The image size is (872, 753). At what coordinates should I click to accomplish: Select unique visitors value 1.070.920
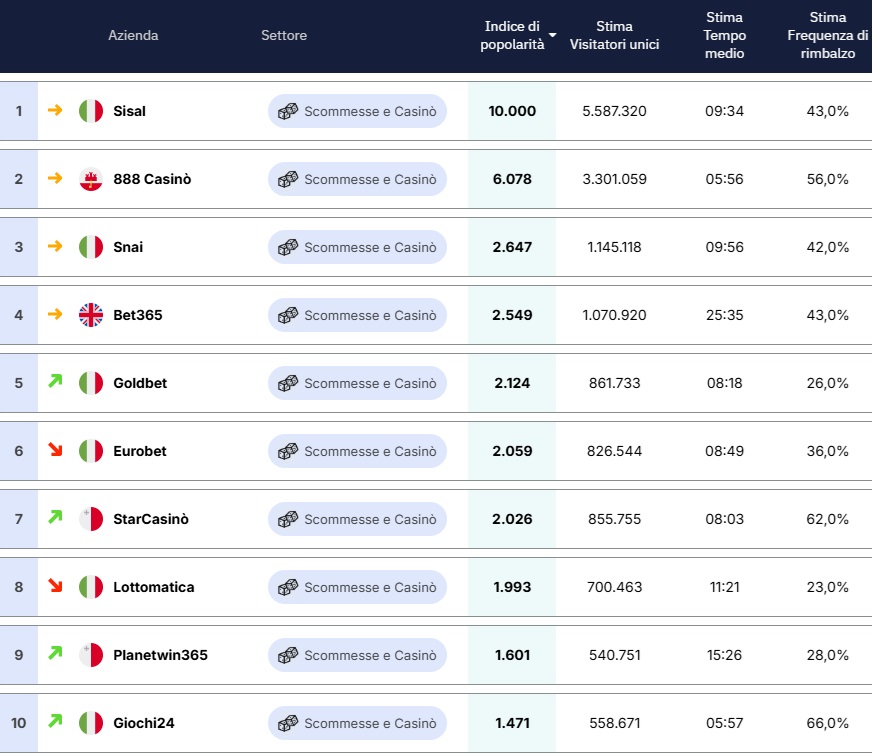(x=615, y=315)
